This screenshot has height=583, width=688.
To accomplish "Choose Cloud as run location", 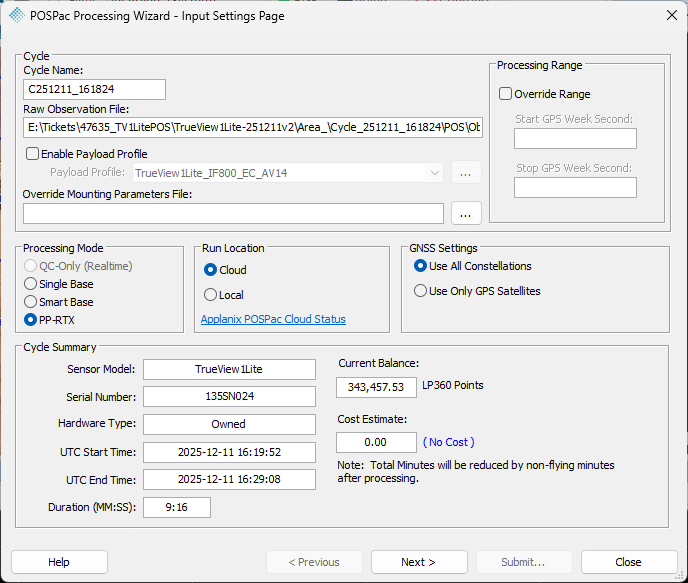I will click(x=210, y=270).
